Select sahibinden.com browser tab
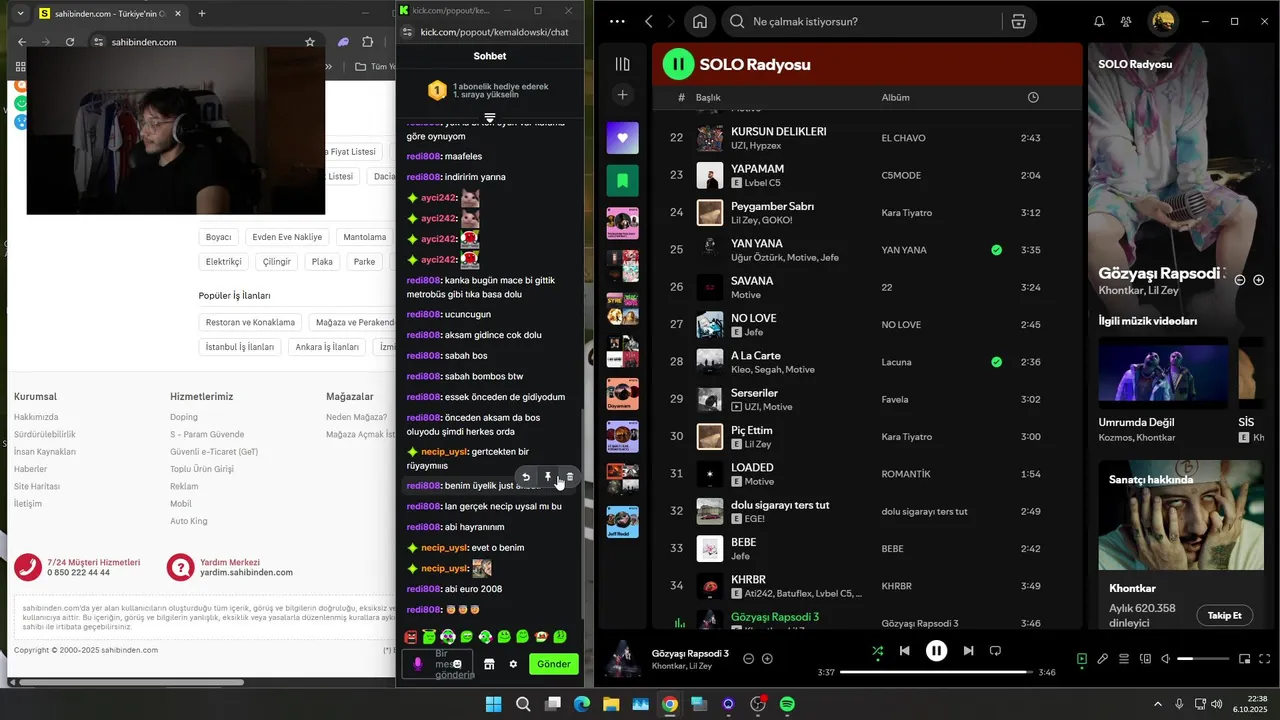Viewport: 1280px width, 720px height. [110, 13]
